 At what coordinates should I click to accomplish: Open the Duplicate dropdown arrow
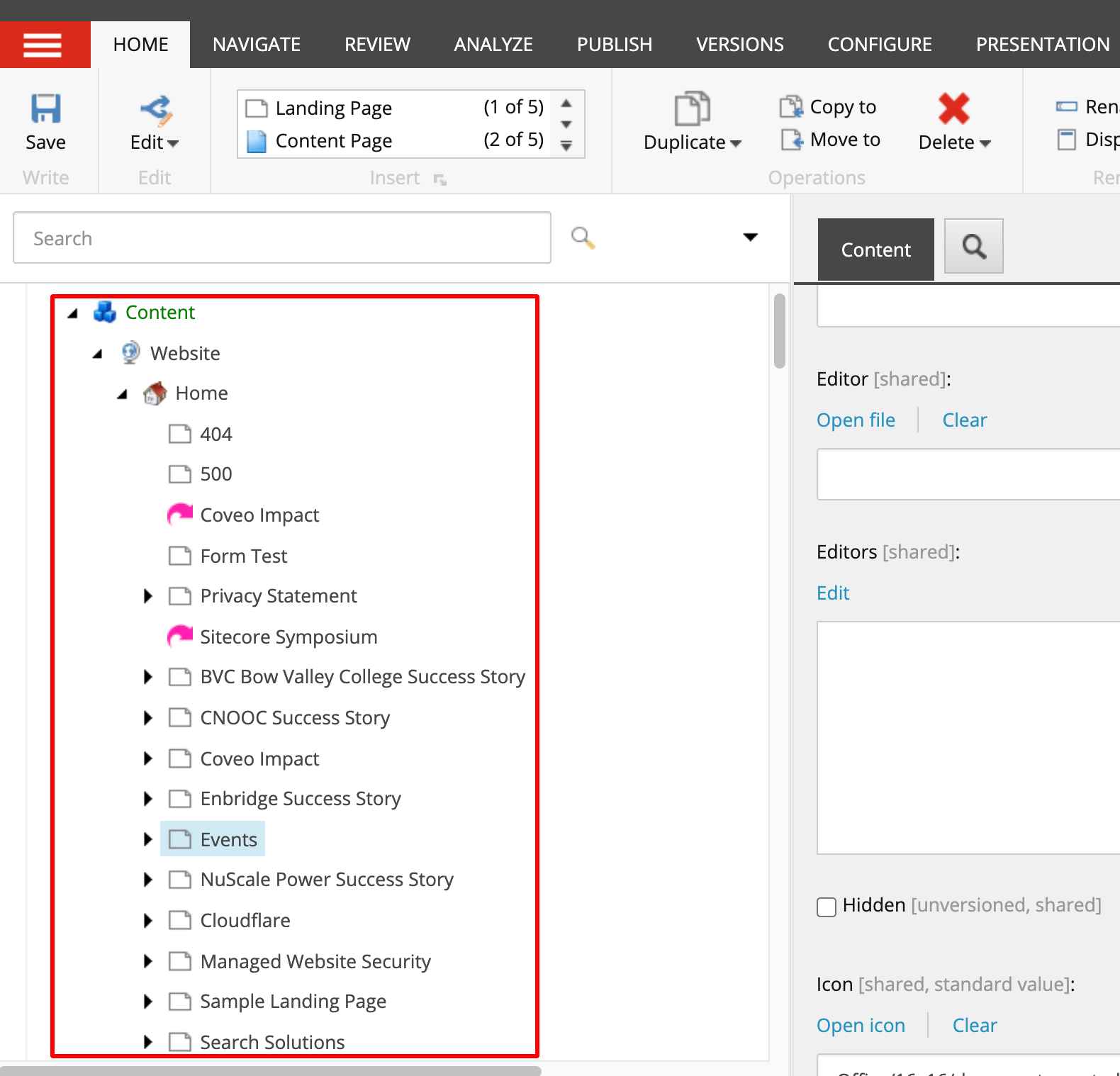736,143
